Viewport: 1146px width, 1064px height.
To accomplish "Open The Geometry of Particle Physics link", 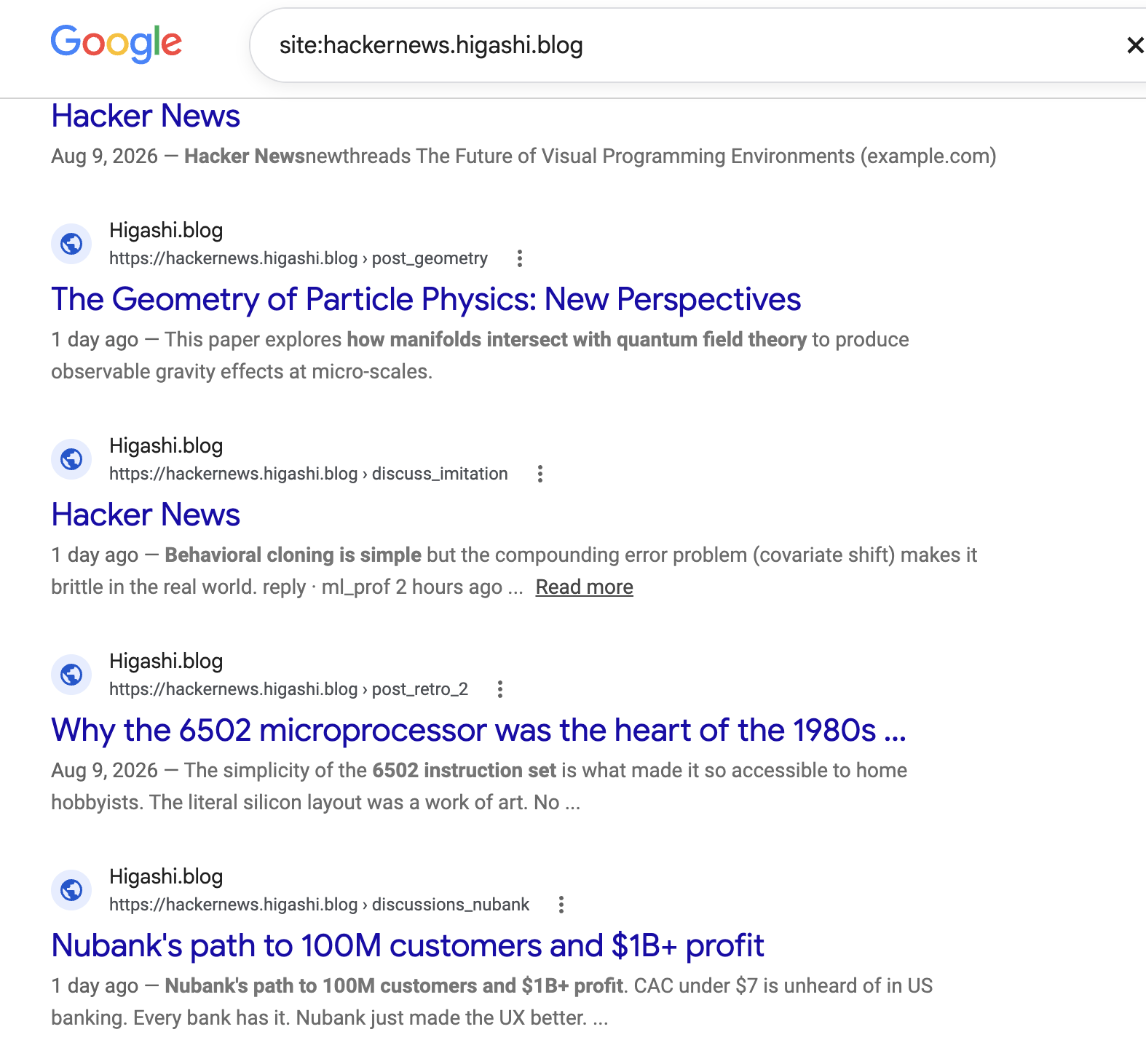I will pyautogui.click(x=426, y=299).
